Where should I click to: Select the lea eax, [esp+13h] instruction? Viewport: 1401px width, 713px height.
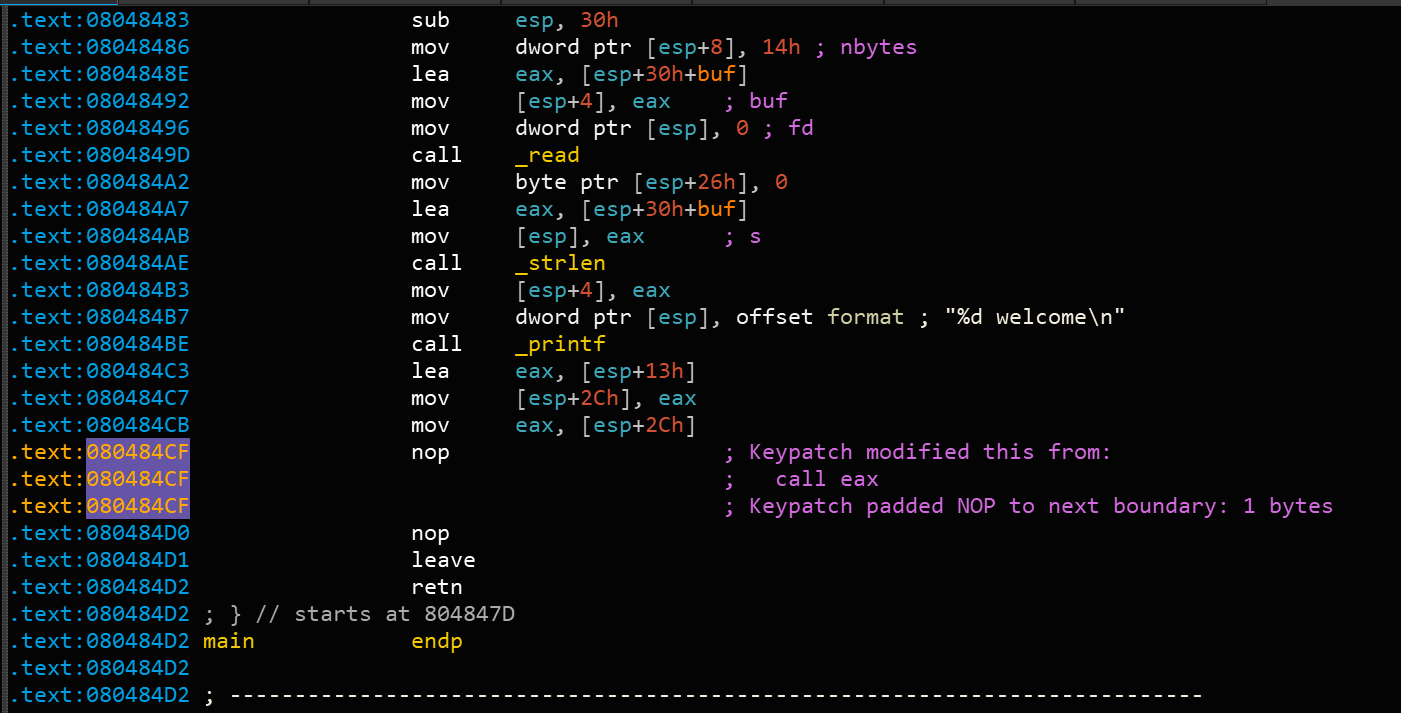click(x=554, y=371)
